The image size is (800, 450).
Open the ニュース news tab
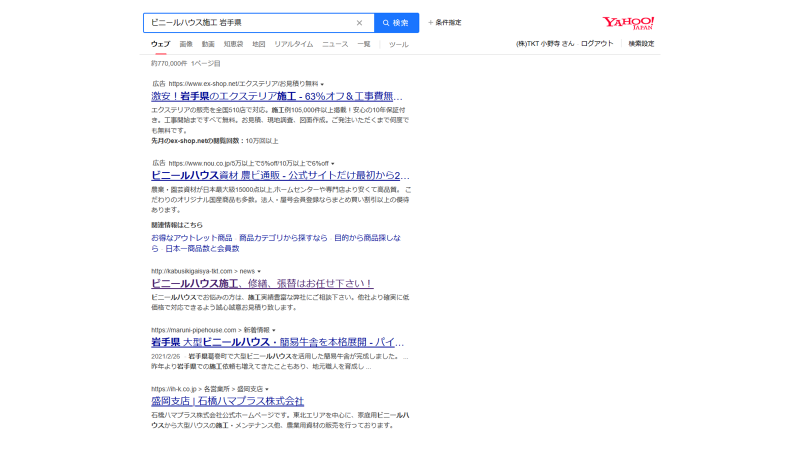[x=335, y=44]
